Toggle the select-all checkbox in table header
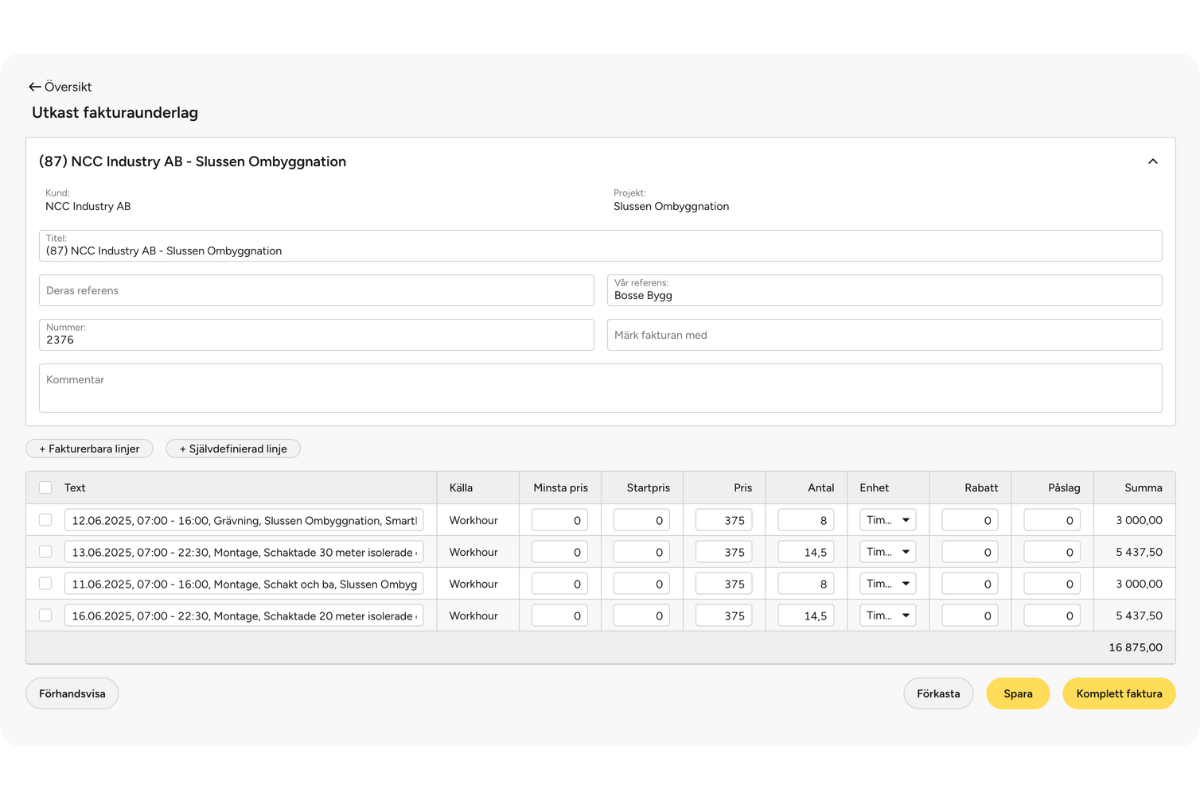The width and height of the screenshot is (1200, 800). point(45,488)
